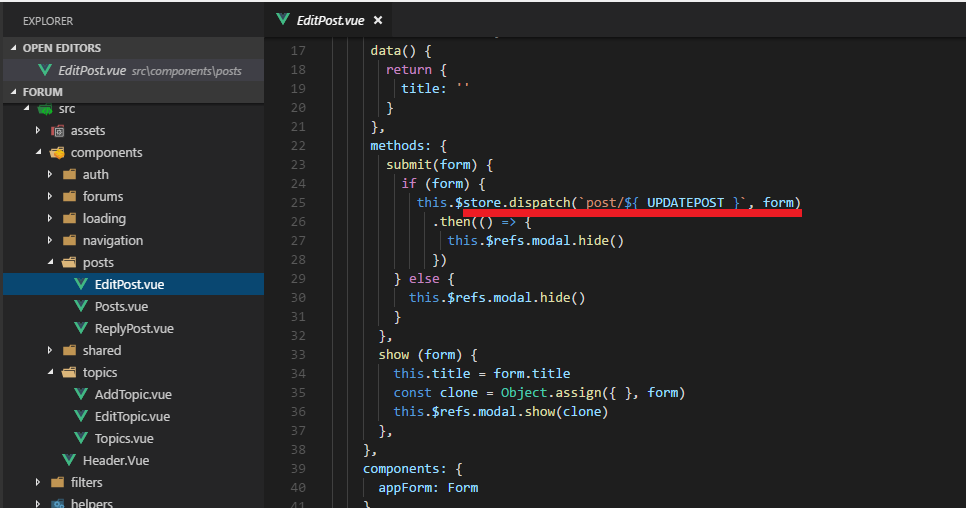Click 'data()' on line 17

pyautogui.click(x=393, y=50)
